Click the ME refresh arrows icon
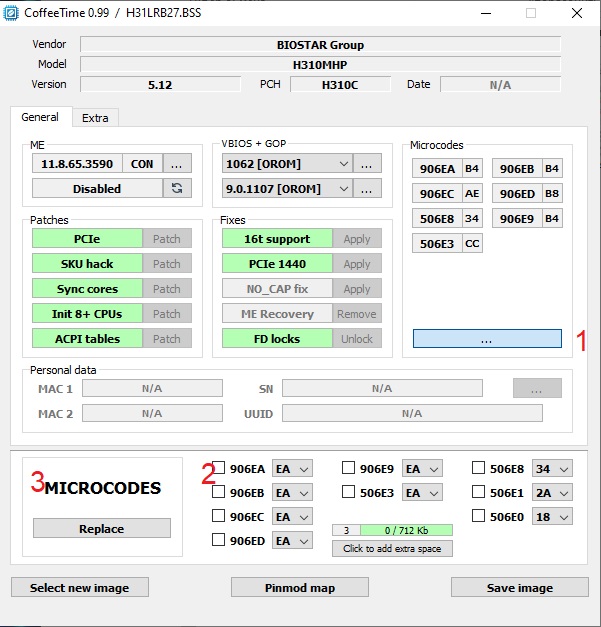 tap(177, 188)
